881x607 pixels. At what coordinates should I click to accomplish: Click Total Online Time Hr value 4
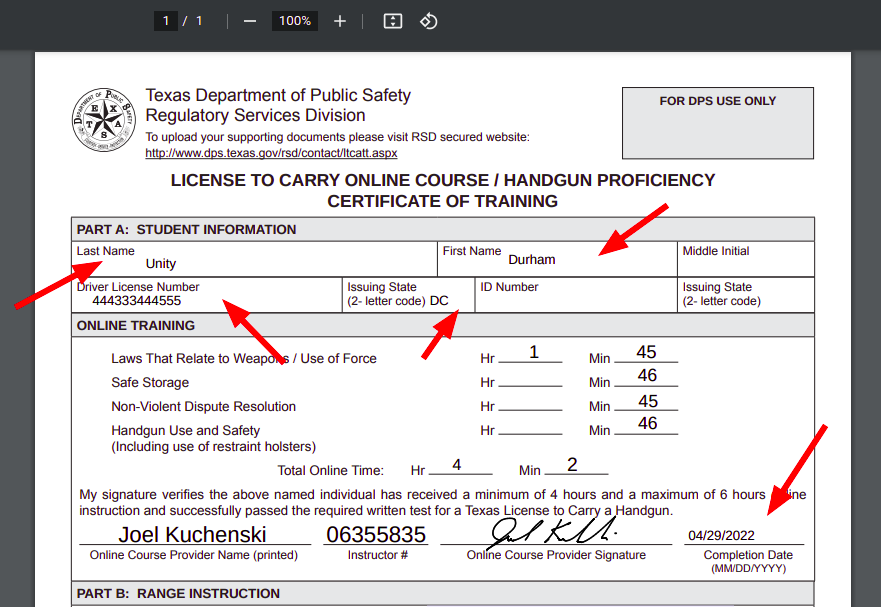point(457,465)
